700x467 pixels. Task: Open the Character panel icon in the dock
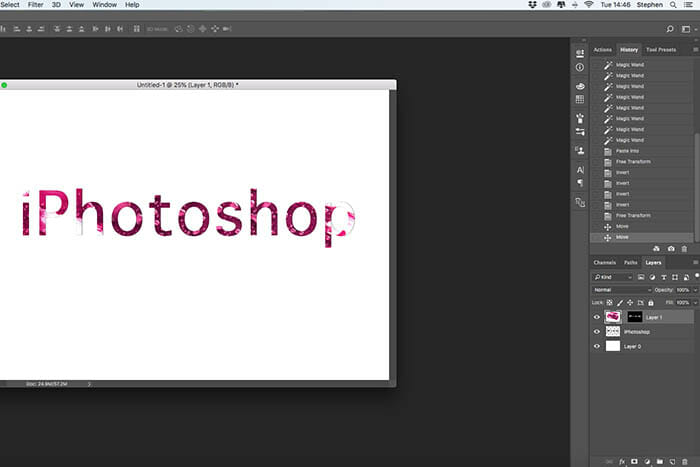pos(580,170)
